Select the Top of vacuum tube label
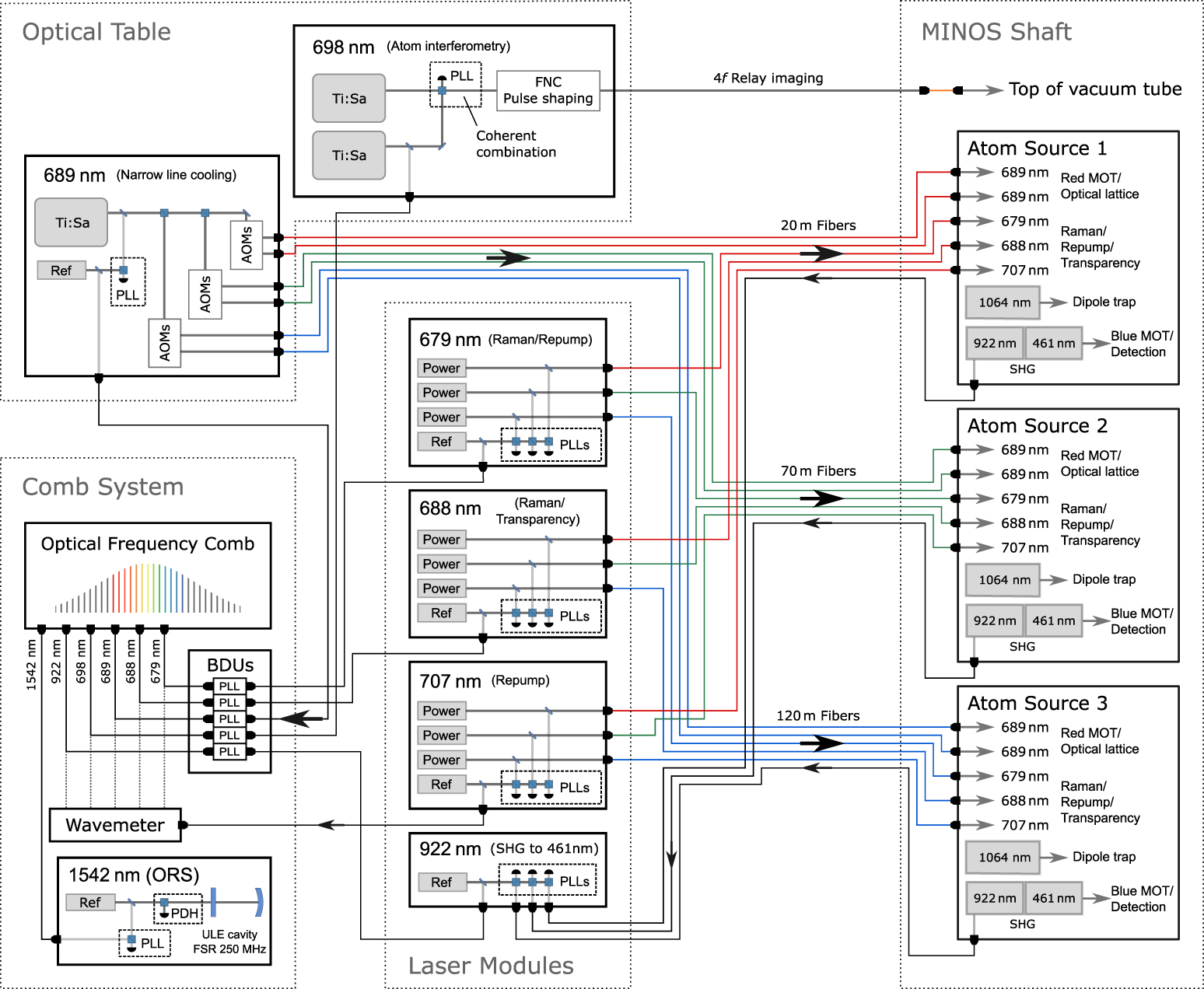Viewport: 1204px width, 989px height. pyautogui.click(x=1095, y=89)
